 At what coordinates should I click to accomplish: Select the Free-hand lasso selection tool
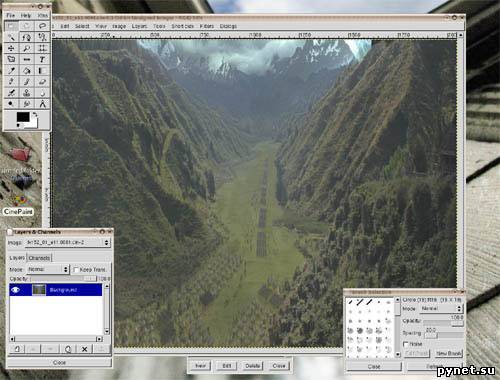pyautogui.click(x=42, y=26)
